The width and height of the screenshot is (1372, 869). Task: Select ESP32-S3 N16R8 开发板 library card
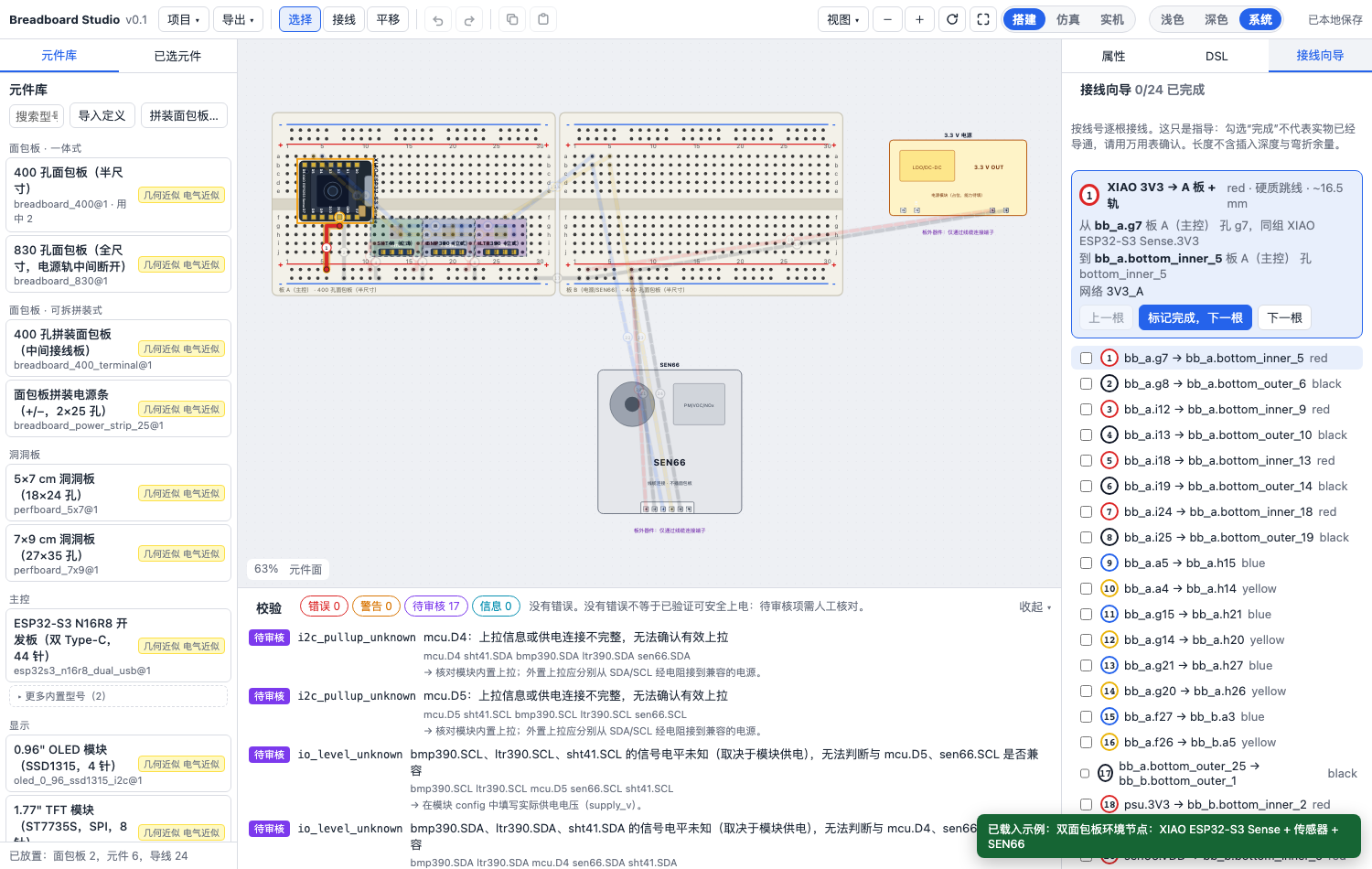coord(118,646)
